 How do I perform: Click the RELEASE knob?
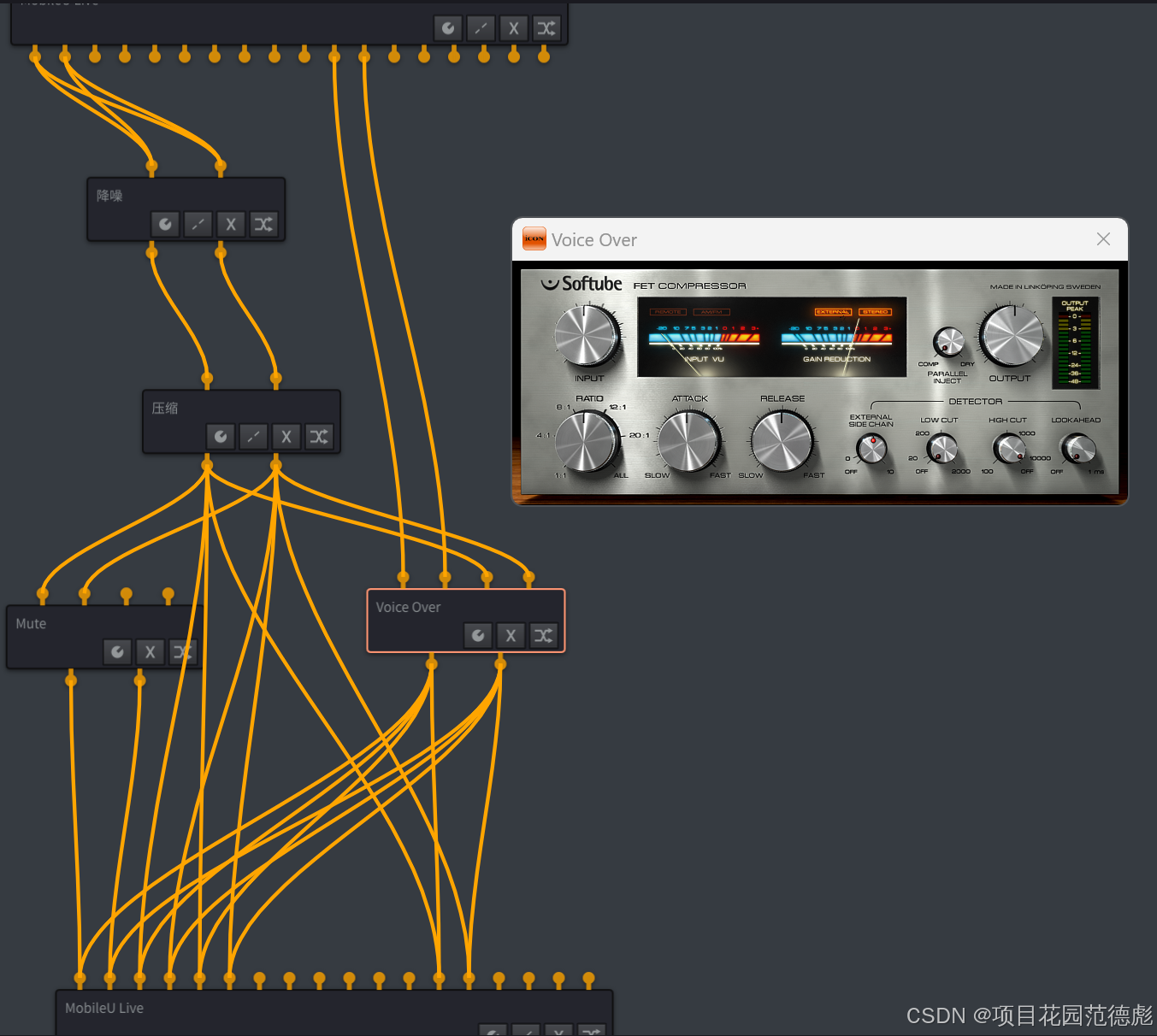pyautogui.click(x=782, y=441)
